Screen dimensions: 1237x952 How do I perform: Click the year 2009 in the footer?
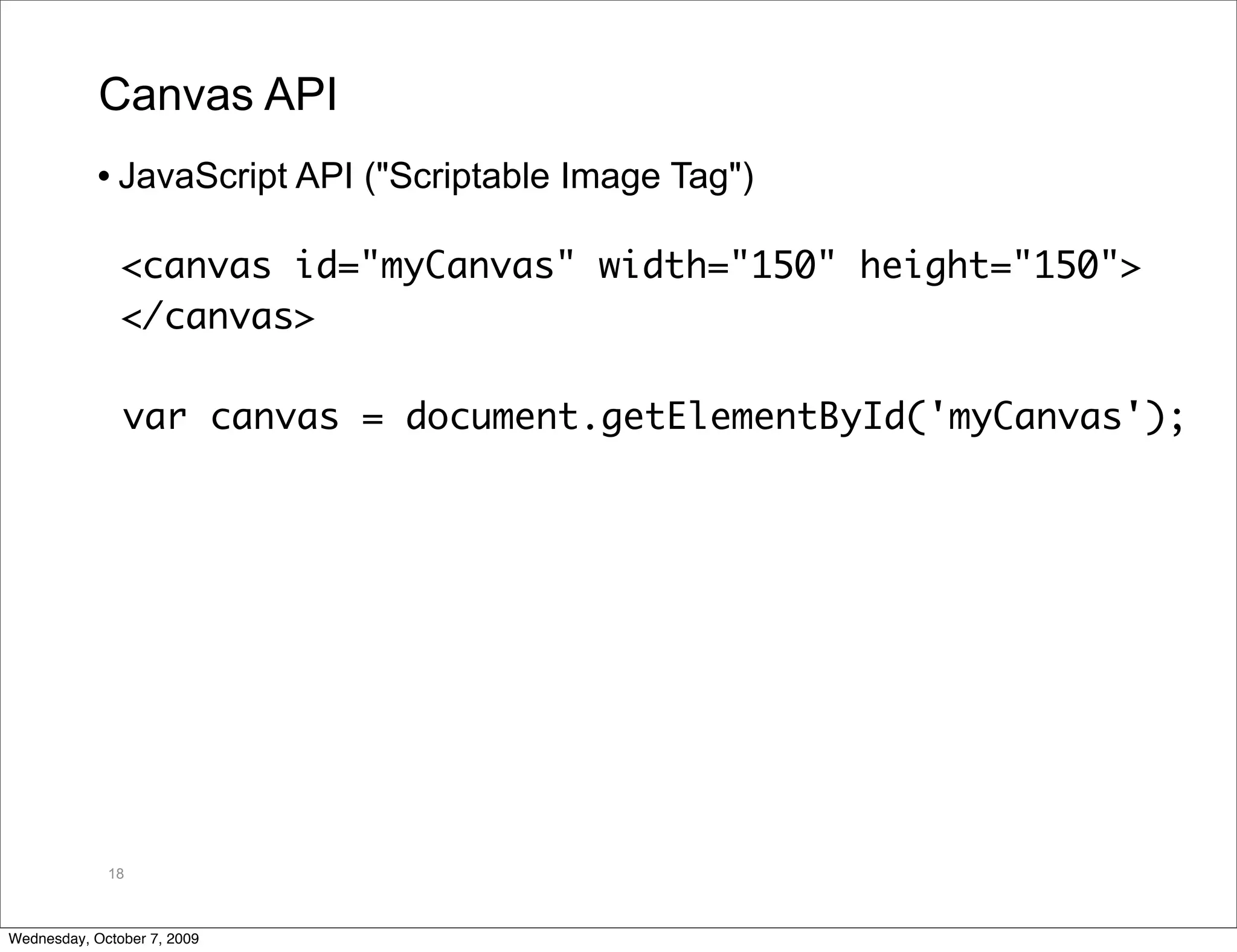(x=182, y=939)
